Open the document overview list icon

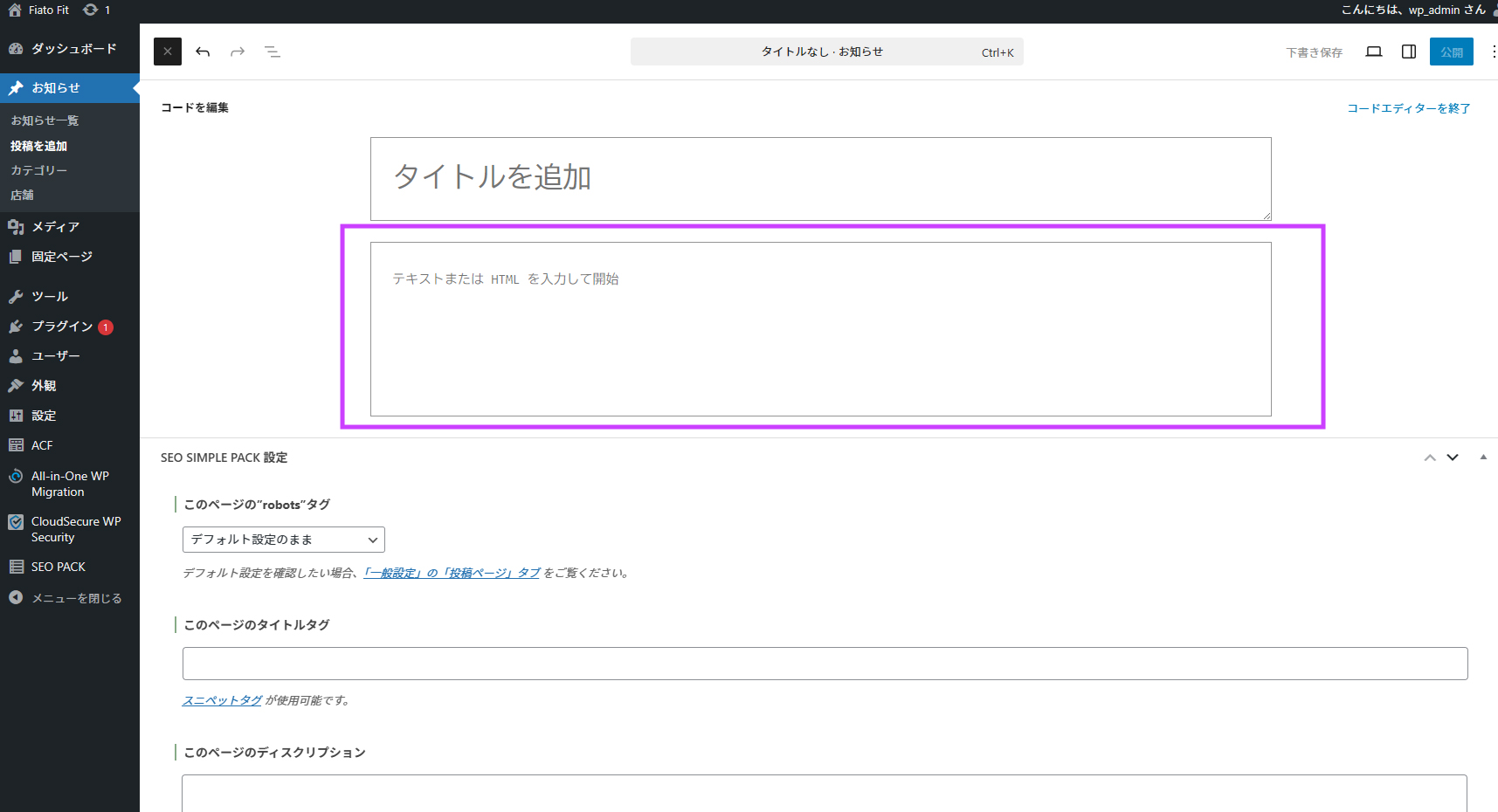[273, 52]
